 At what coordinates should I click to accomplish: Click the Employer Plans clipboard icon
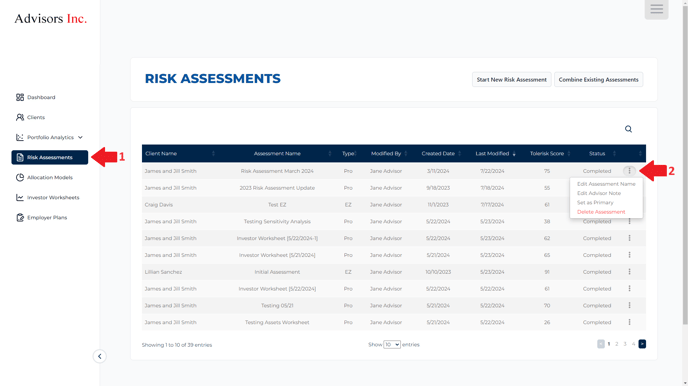tap(20, 218)
